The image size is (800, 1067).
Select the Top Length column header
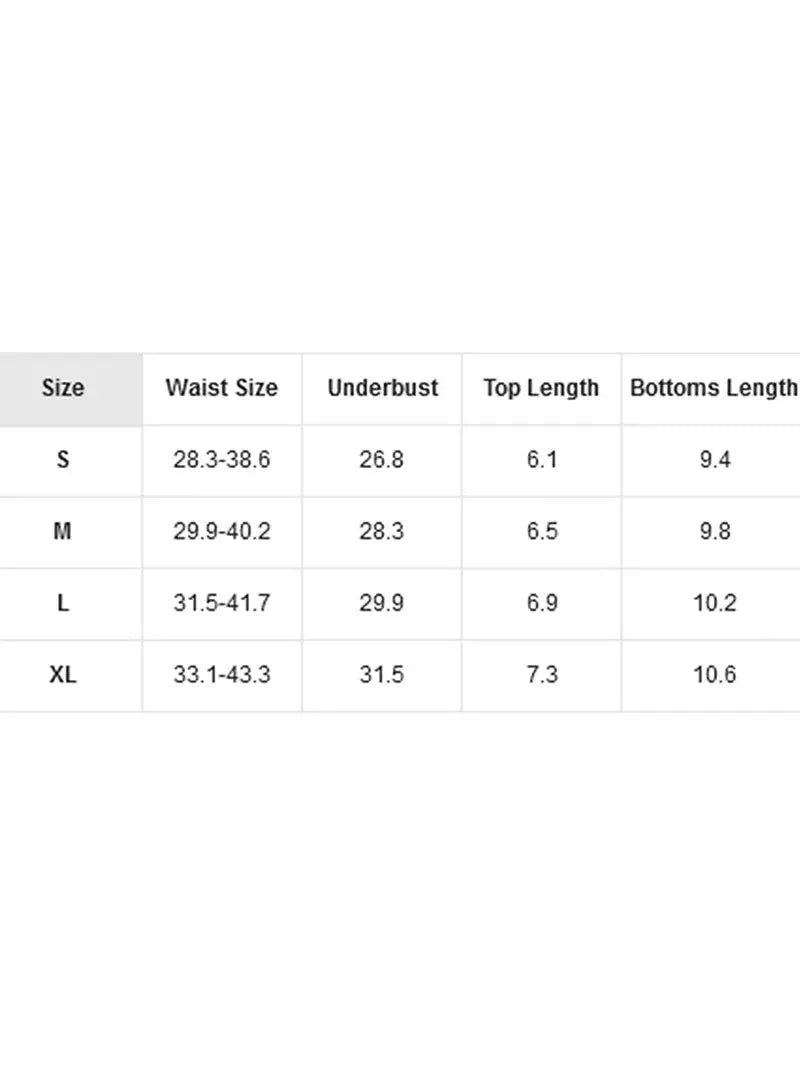541,388
